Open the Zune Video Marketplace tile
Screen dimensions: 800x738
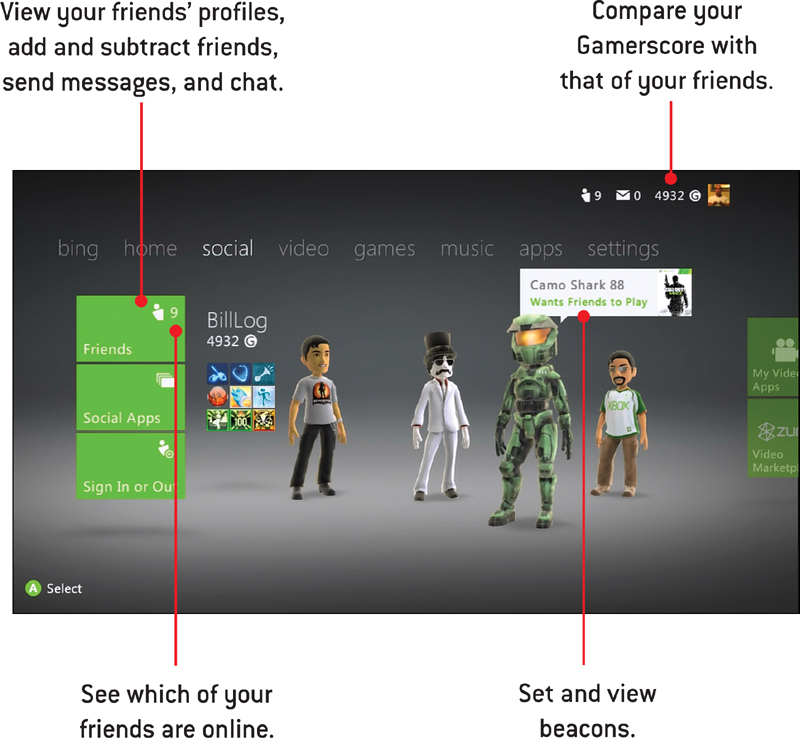[773, 438]
